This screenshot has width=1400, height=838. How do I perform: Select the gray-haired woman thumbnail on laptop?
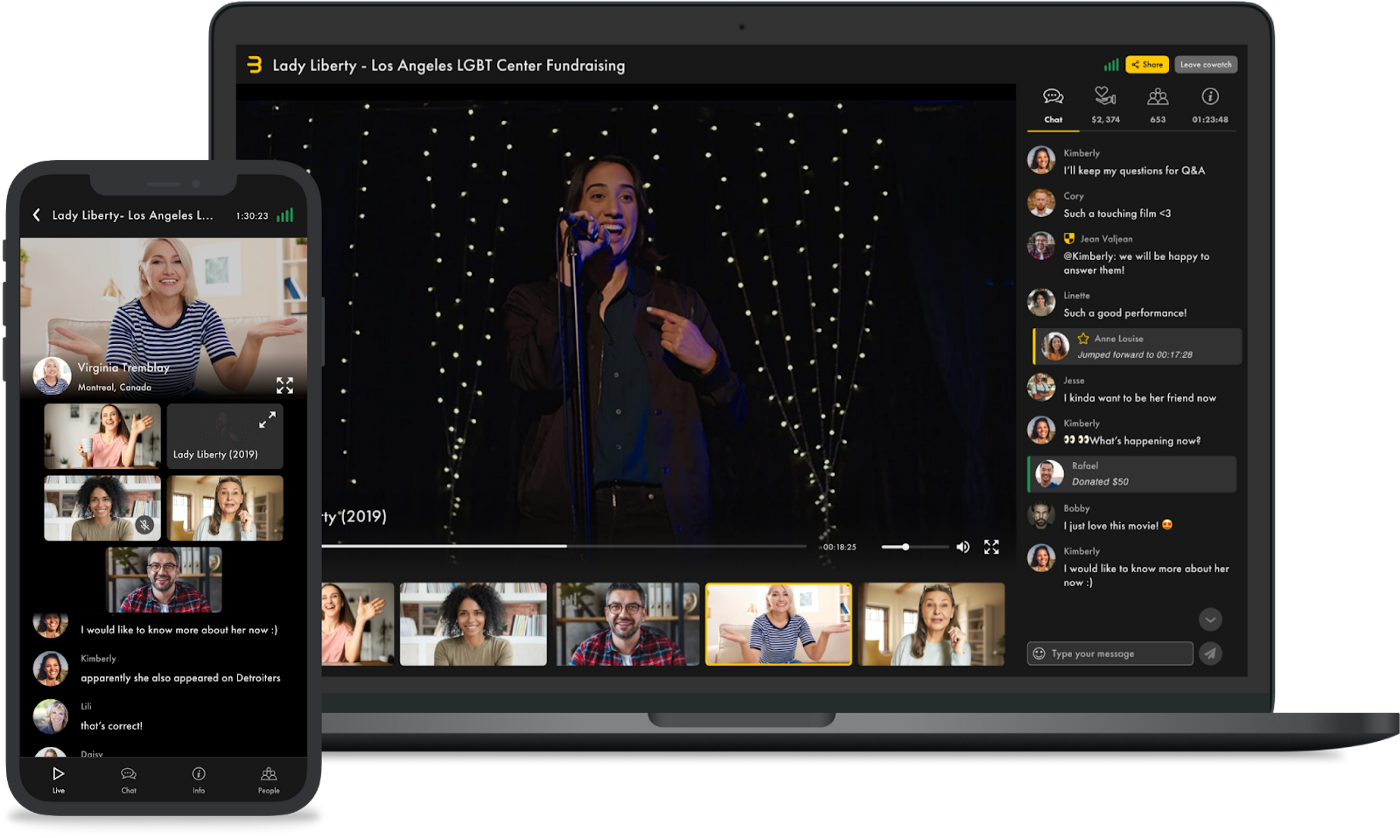(x=932, y=624)
